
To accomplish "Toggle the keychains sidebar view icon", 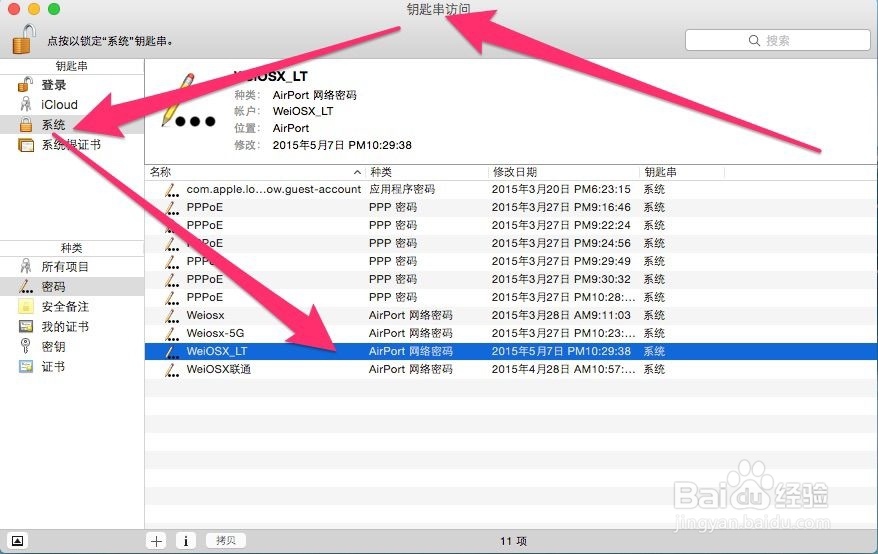I will tap(17, 541).
